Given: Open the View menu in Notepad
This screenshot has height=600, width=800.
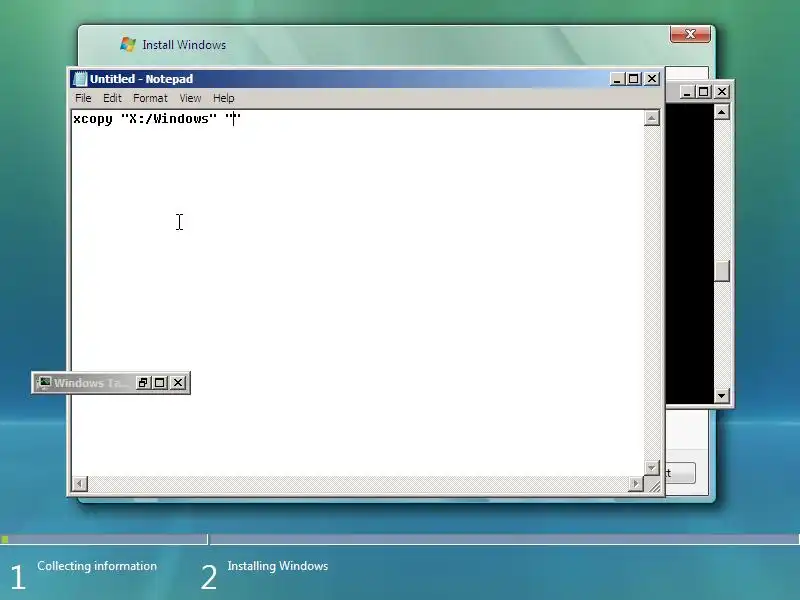Looking at the screenshot, I should [190, 98].
